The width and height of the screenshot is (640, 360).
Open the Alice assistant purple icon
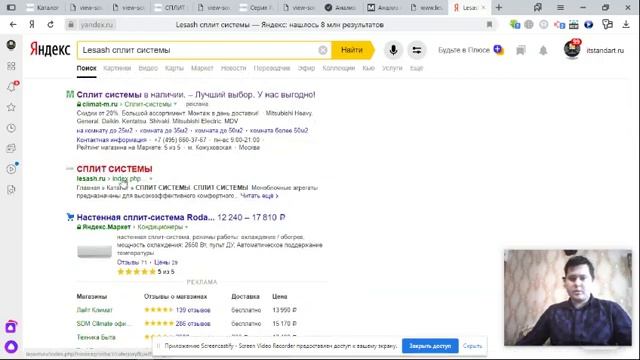(11, 347)
